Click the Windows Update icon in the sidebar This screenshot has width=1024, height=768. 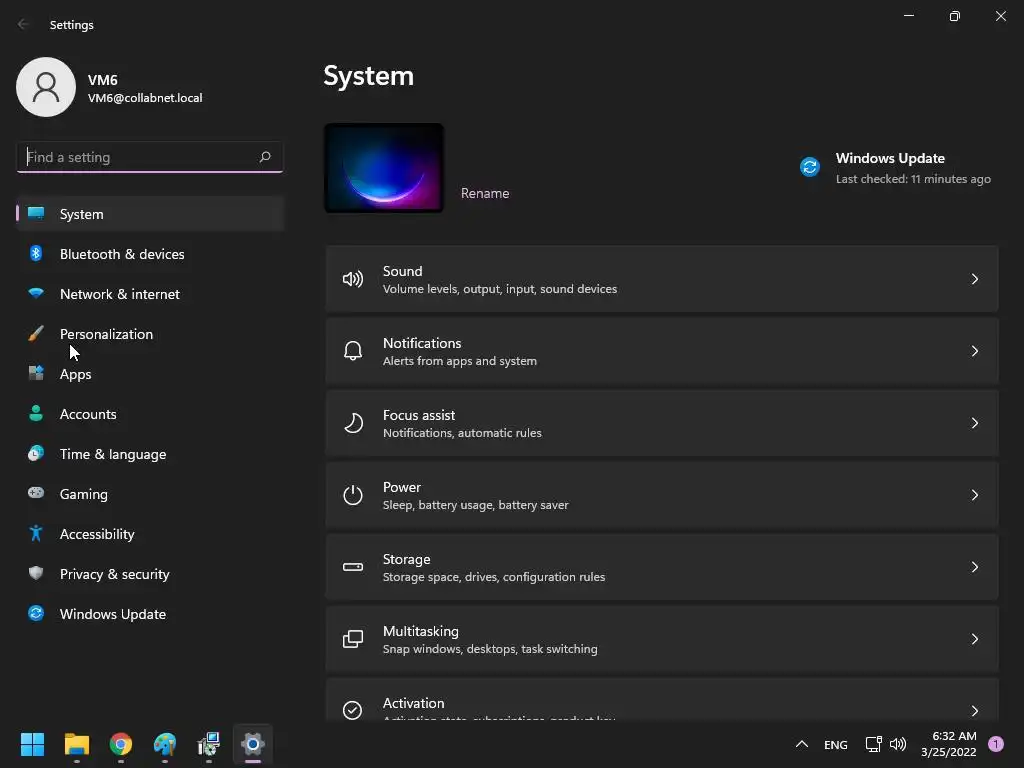coord(36,613)
